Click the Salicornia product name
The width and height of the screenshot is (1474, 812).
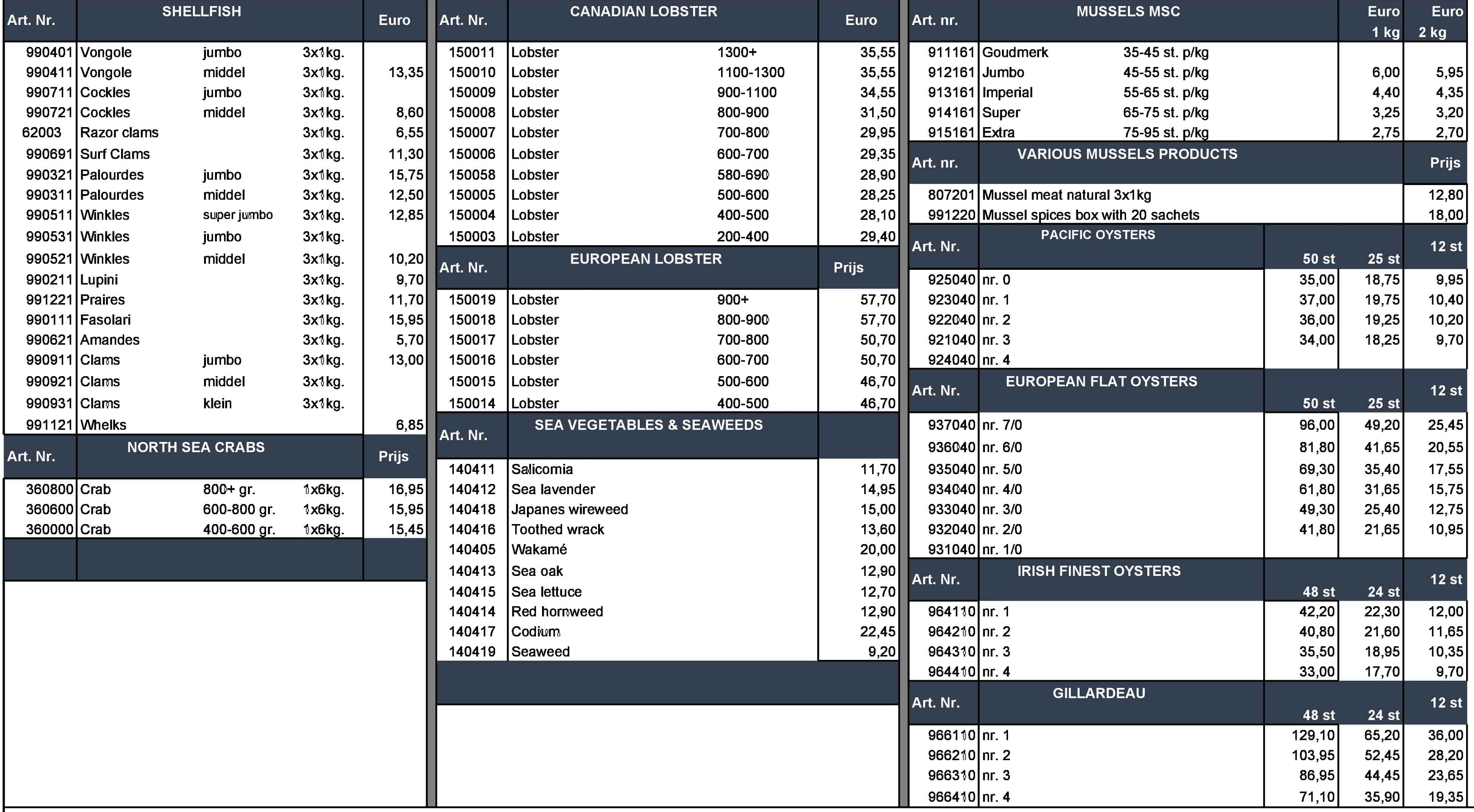[541, 470]
